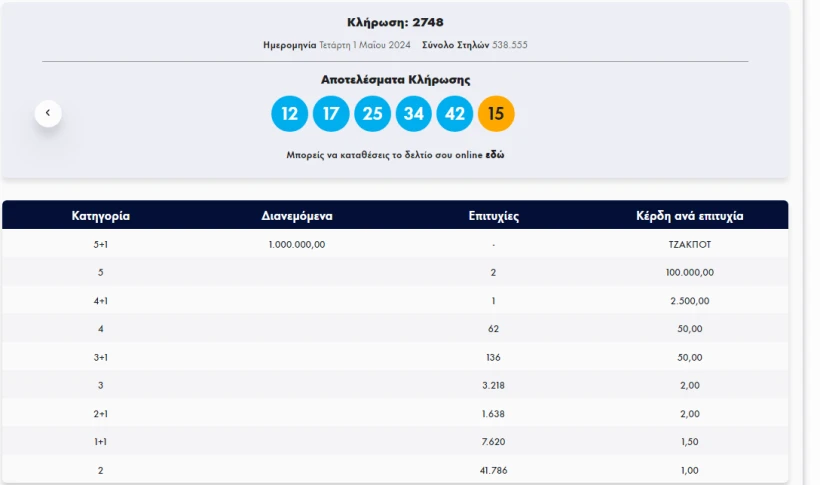Select the blue ball number 17
Viewport: 820px width, 485px height.
pyautogui.click(x=331, y=113)
